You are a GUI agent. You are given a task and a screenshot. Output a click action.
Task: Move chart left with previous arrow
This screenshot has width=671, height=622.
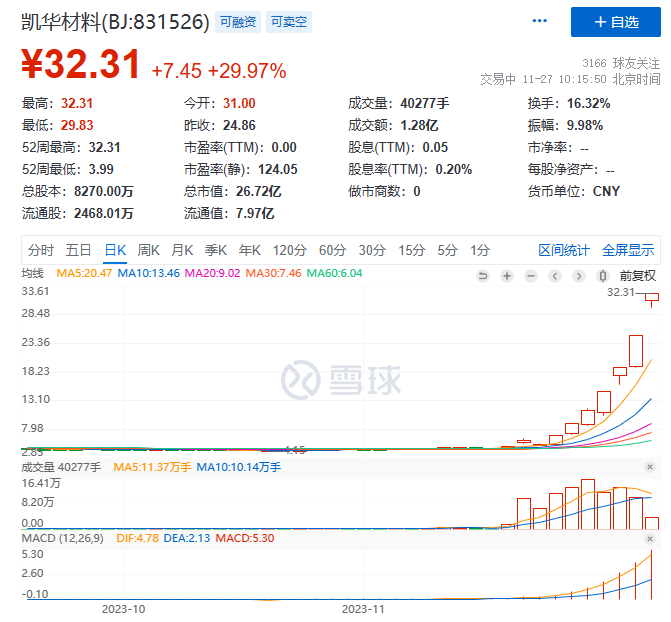coord(555,276)
